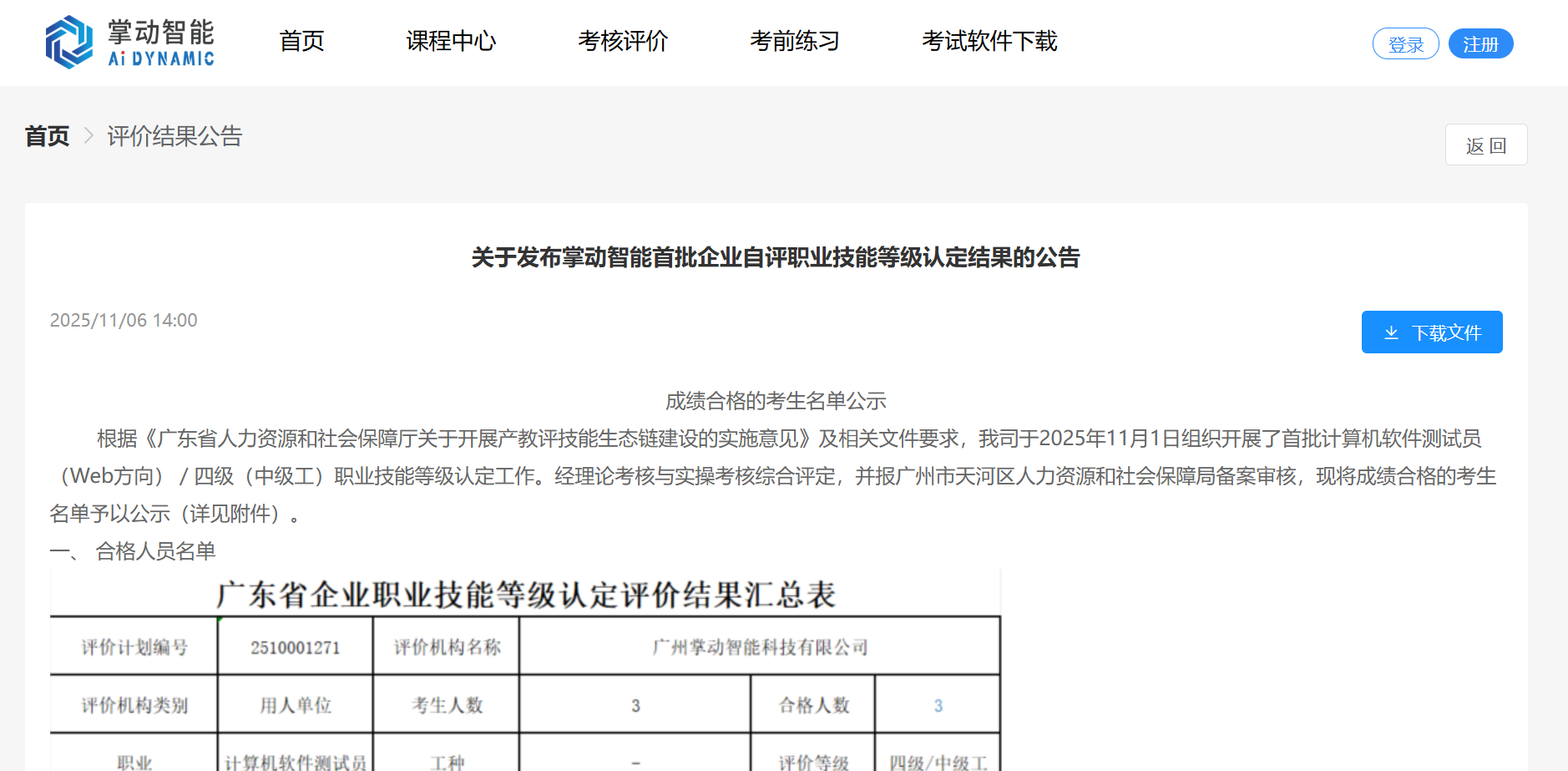Open the 考前练习 navigation menu item

(795, 41)
